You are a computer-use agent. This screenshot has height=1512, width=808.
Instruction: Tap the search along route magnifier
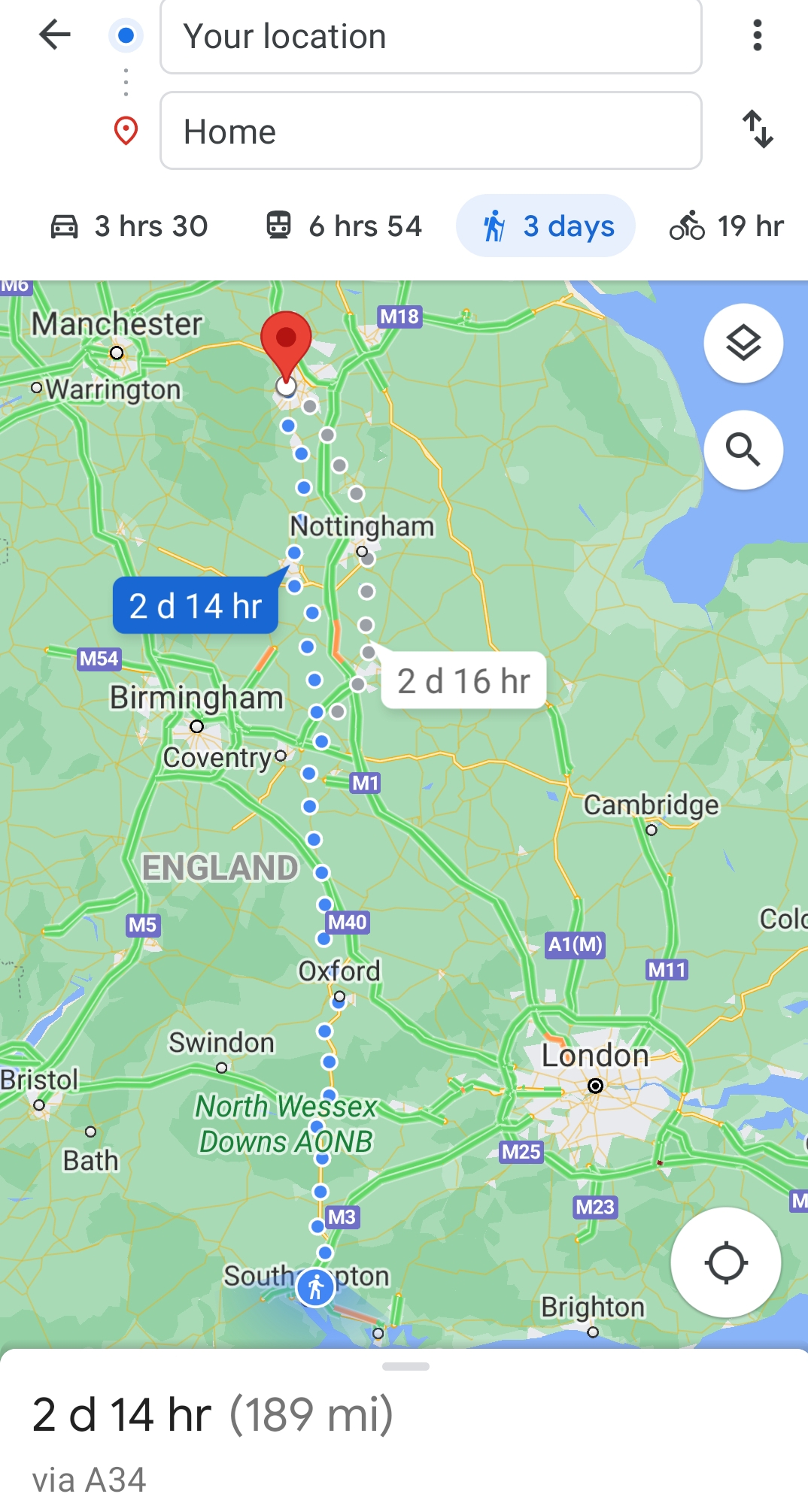[743, 450]
